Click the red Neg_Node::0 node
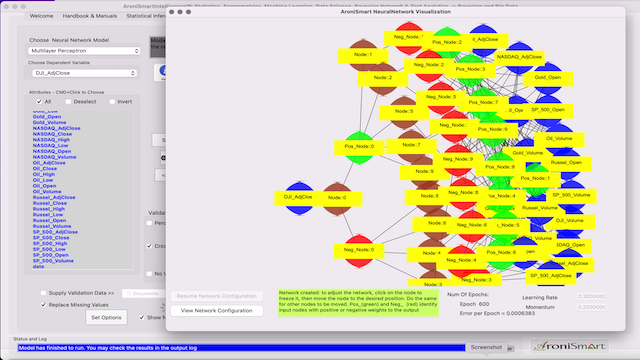Image resolution: width=640 pixels, height=360 pixels. (x=359, y=251)
